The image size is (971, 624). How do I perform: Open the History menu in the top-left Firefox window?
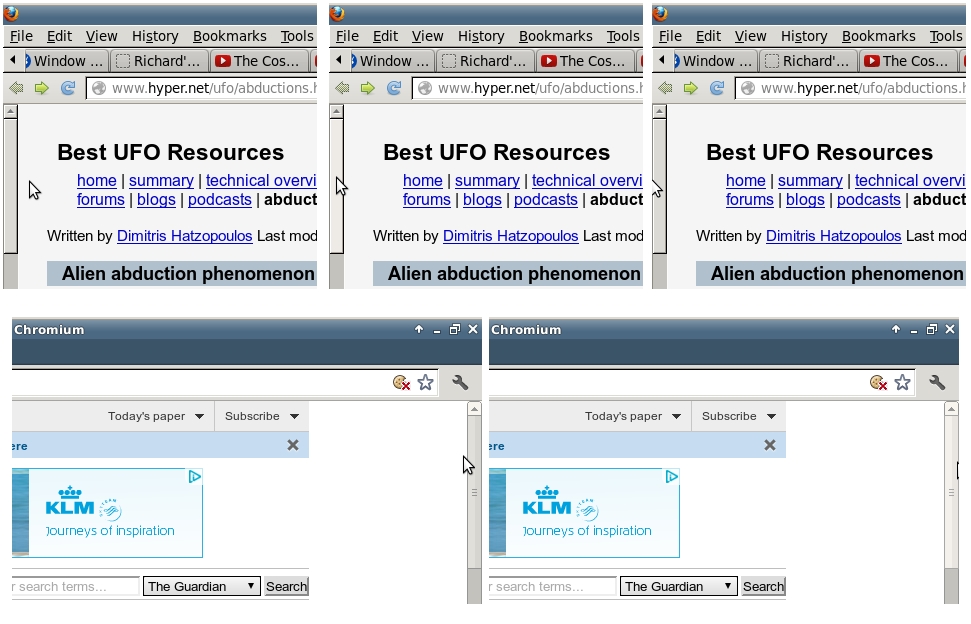pyautogui.click(x=155, y=36)
